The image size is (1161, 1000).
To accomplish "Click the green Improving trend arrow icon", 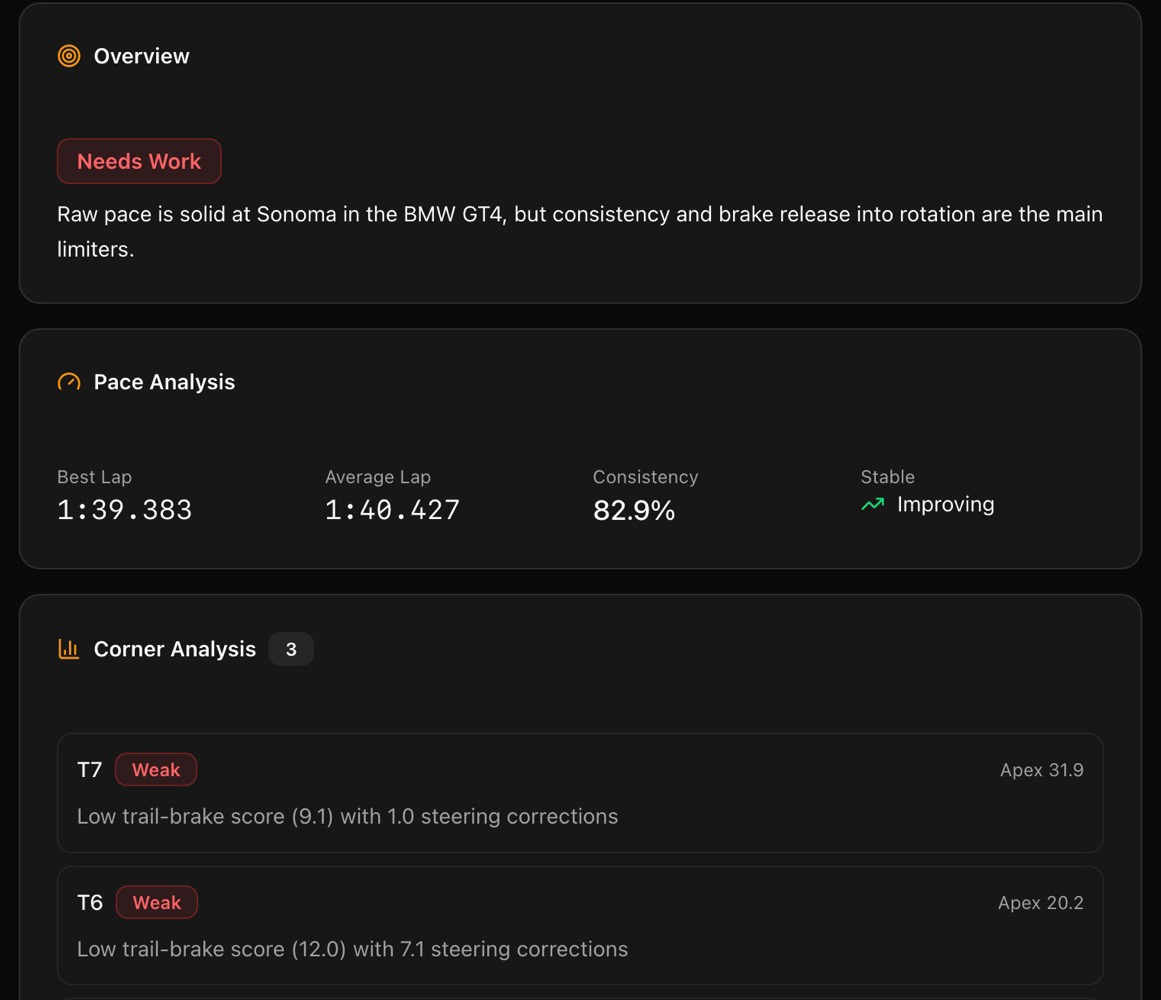I will (x=873, y=505).
